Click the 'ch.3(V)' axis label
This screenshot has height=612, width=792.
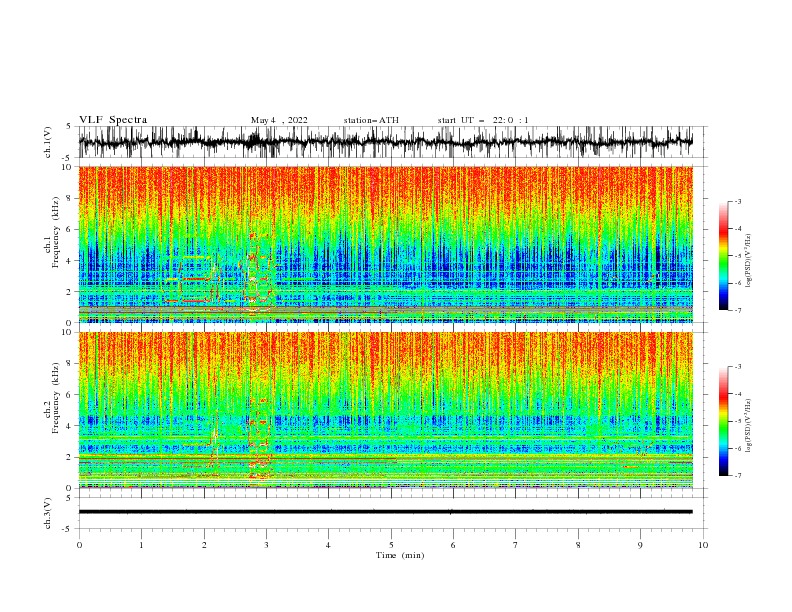click(x=48, y=513)
